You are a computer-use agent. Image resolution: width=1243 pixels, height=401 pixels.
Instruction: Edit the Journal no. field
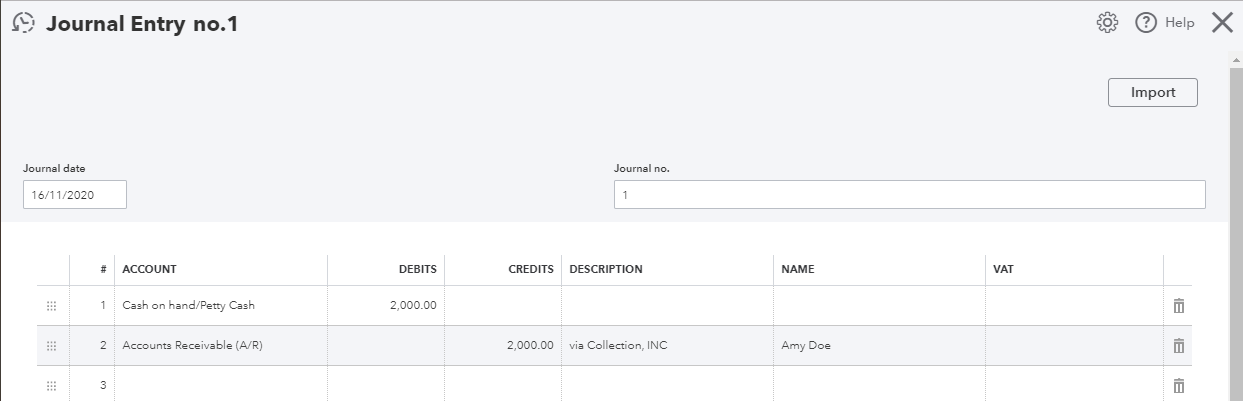click(909, 195)
